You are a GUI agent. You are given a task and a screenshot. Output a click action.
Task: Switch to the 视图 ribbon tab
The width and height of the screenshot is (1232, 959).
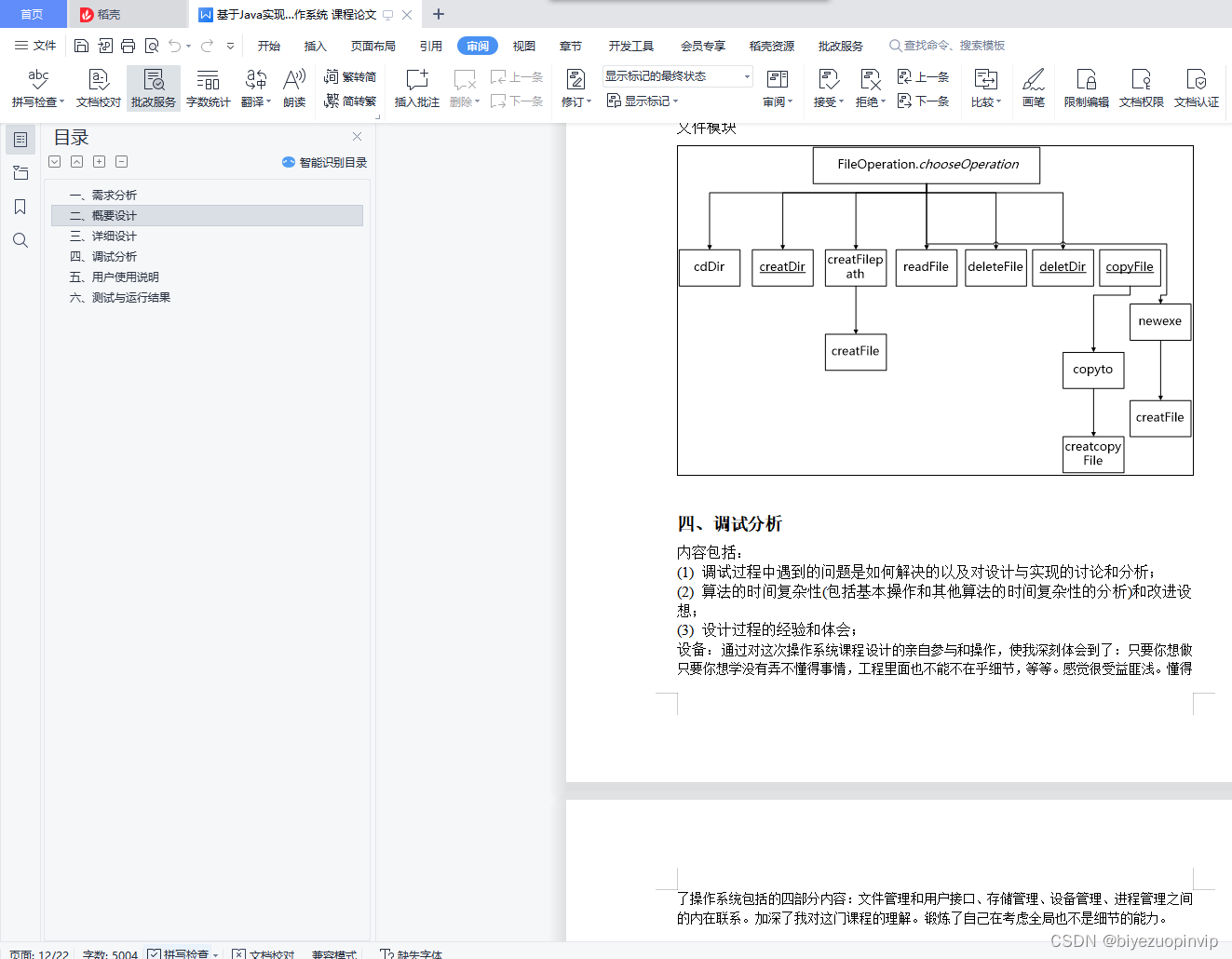(524, 46)
